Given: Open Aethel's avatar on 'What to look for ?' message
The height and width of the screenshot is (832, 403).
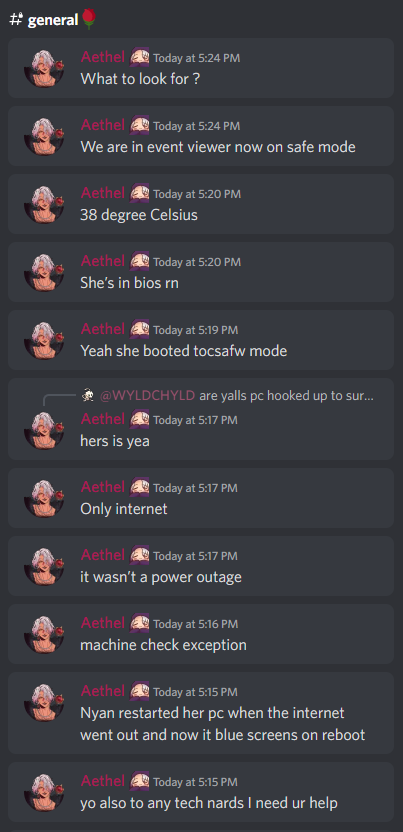Looking at the screenshot, I should click(x=44, y=68).
